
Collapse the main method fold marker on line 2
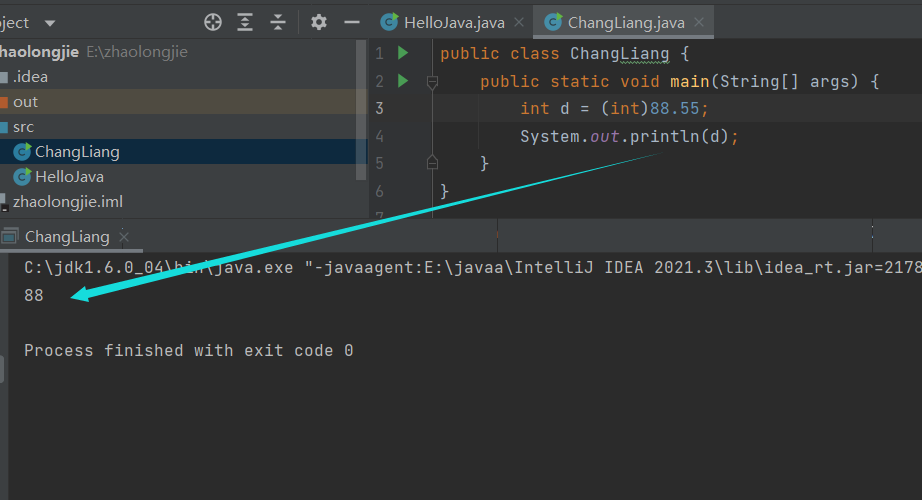[432, 82]
